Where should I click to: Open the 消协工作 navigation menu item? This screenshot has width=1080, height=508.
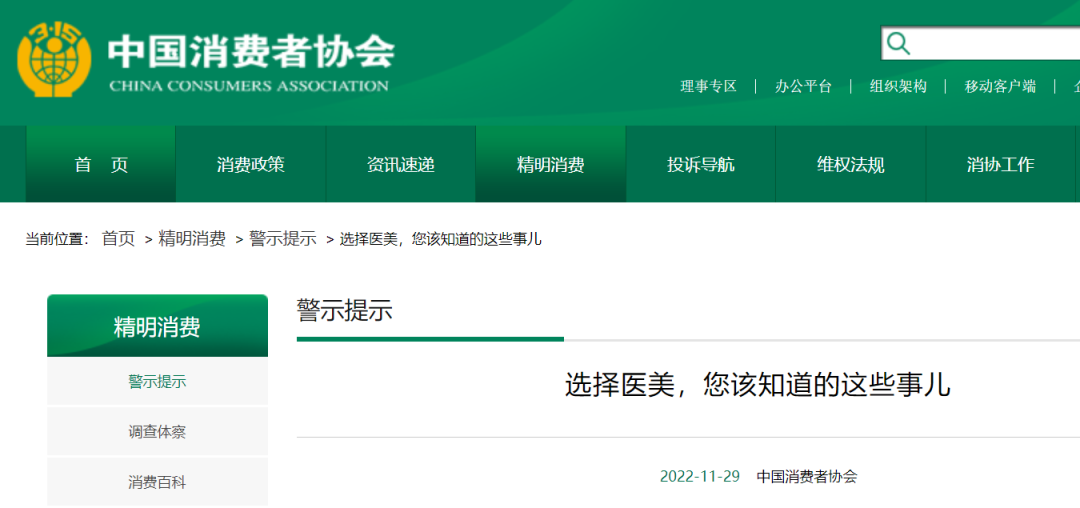click(x=1001, y=165)
